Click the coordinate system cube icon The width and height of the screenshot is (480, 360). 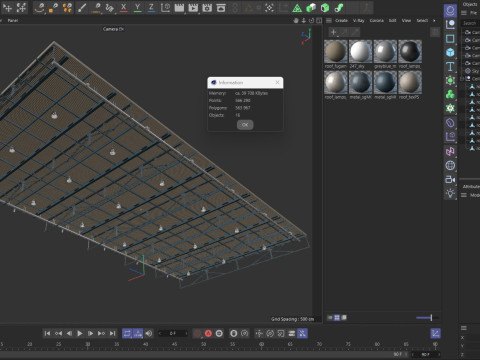165,8
